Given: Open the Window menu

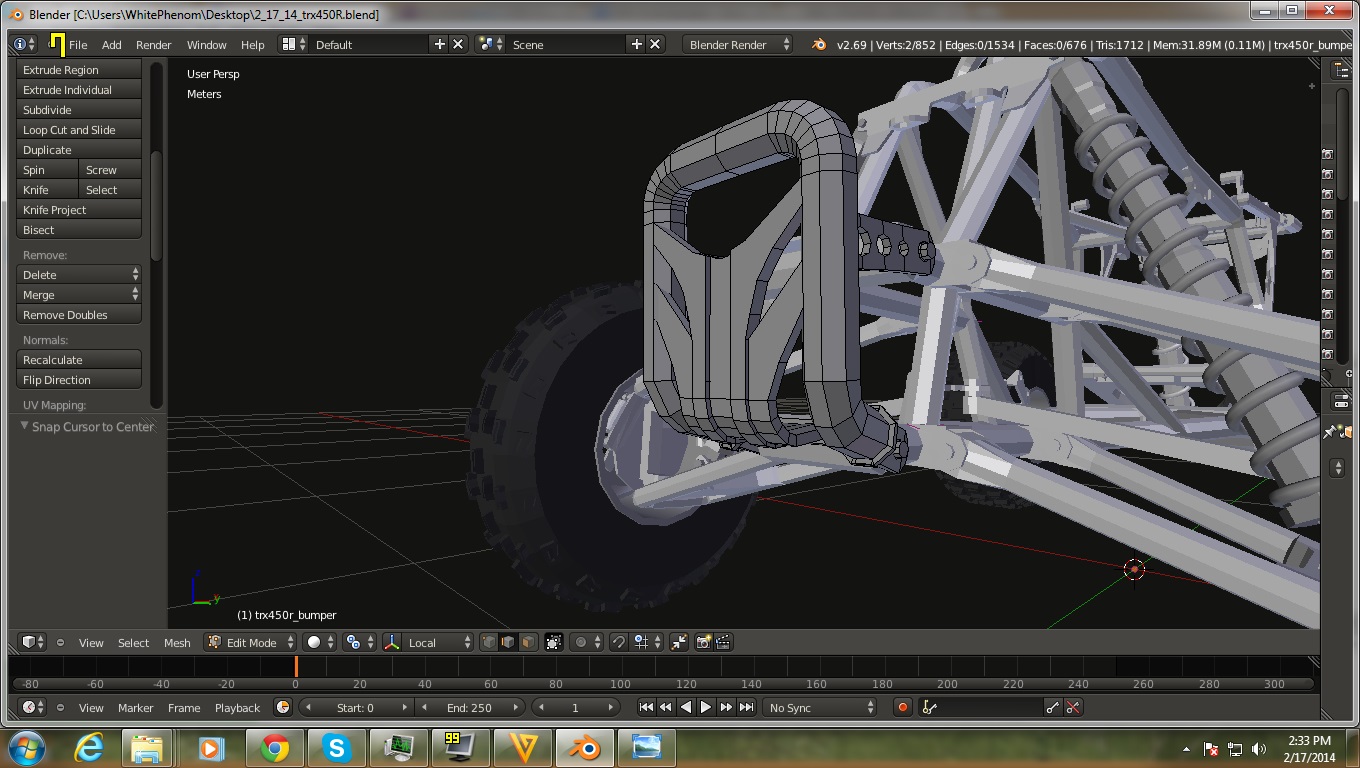Looking at the screenshot, I should click(206, 44).
